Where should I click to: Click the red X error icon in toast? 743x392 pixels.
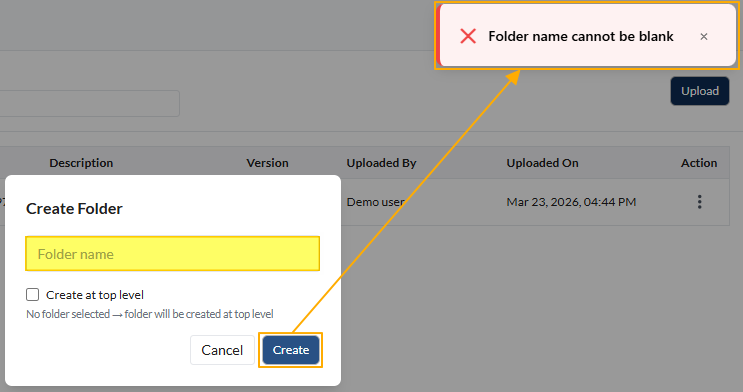coord(468,36)
